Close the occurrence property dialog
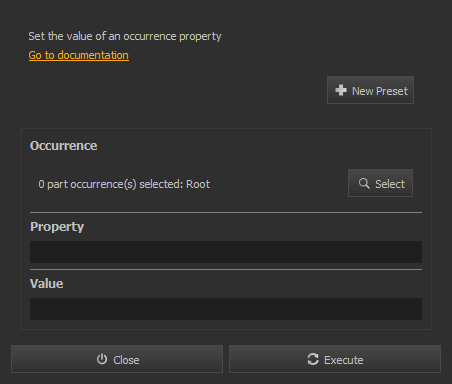This screenshot has width=452, height=384. point(117,359)
